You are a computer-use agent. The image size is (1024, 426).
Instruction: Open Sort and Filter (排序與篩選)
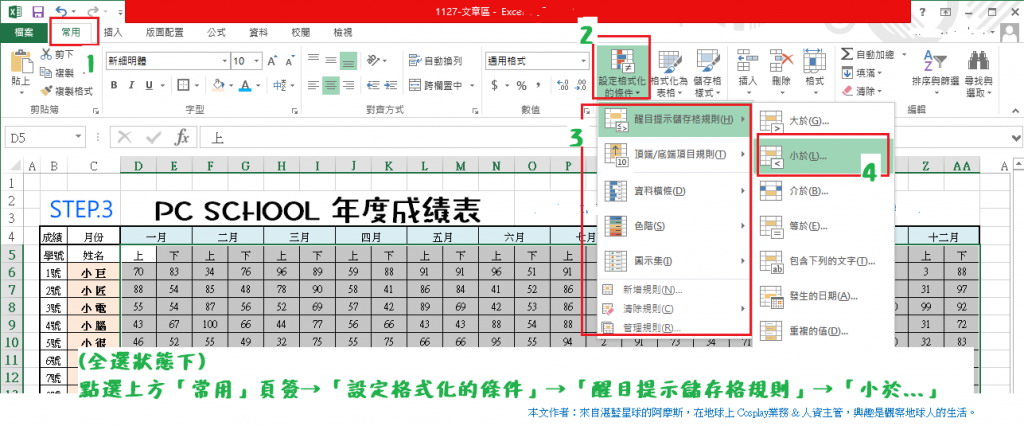pyautogui.click(x=935, y=74)
